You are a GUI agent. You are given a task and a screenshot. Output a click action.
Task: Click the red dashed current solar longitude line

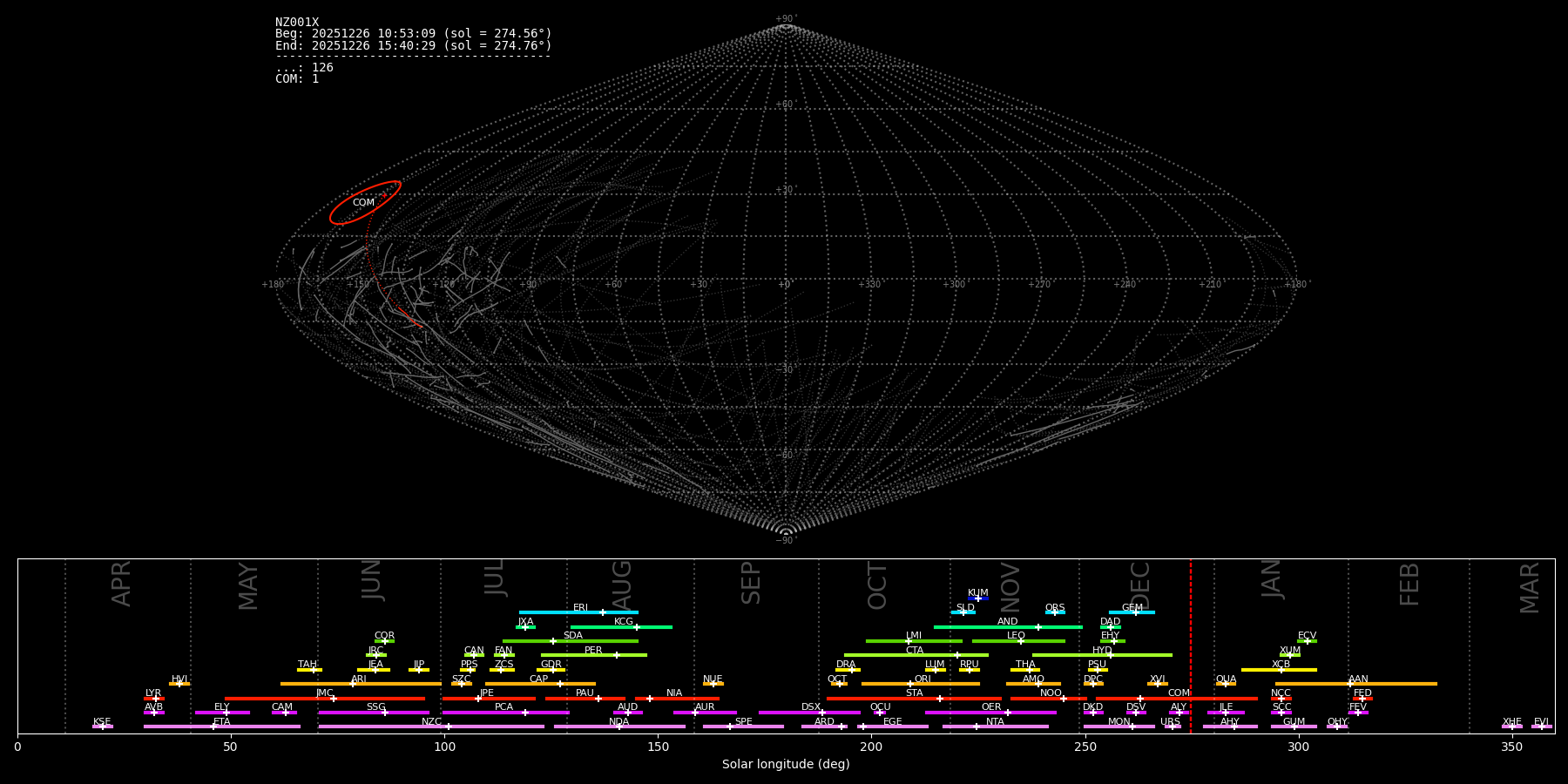tap(1191, 645)
